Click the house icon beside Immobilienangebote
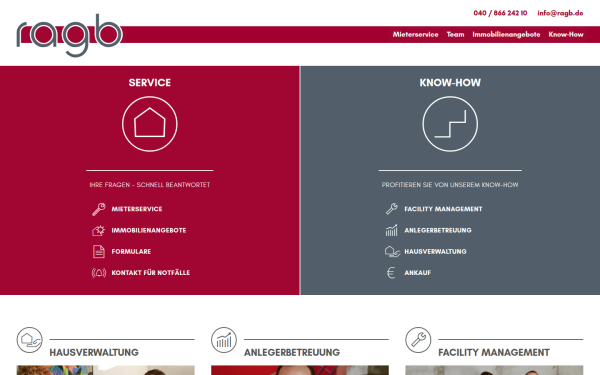Viewport: 600px width, 375px height. click(x=99, y=230)
